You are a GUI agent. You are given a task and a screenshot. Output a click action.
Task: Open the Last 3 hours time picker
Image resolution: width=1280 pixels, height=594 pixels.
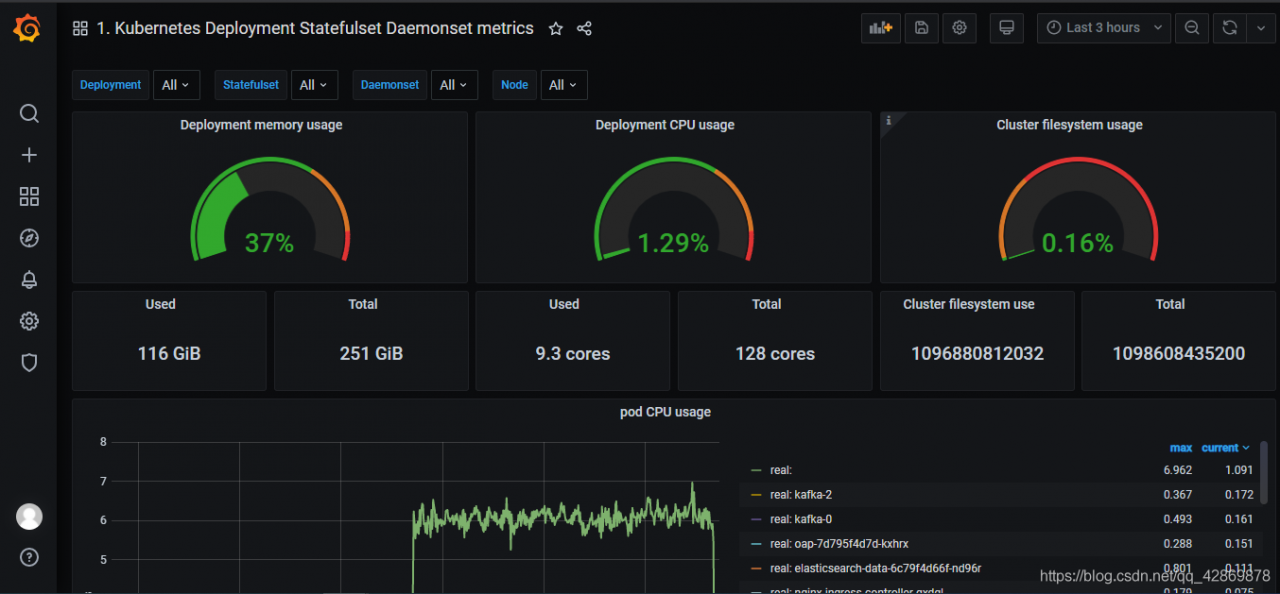1104,28
